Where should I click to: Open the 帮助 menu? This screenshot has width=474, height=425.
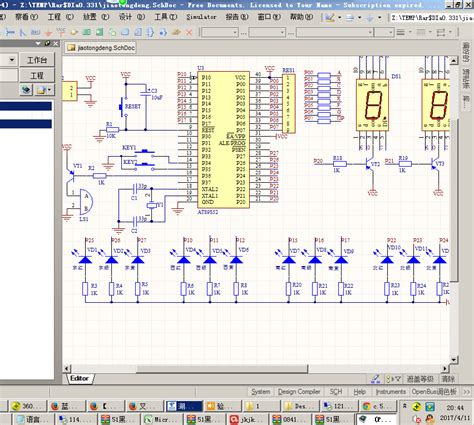coord(301,17)
